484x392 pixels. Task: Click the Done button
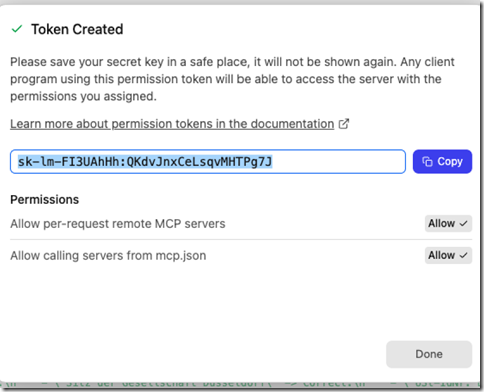click(x=429, y=354)
